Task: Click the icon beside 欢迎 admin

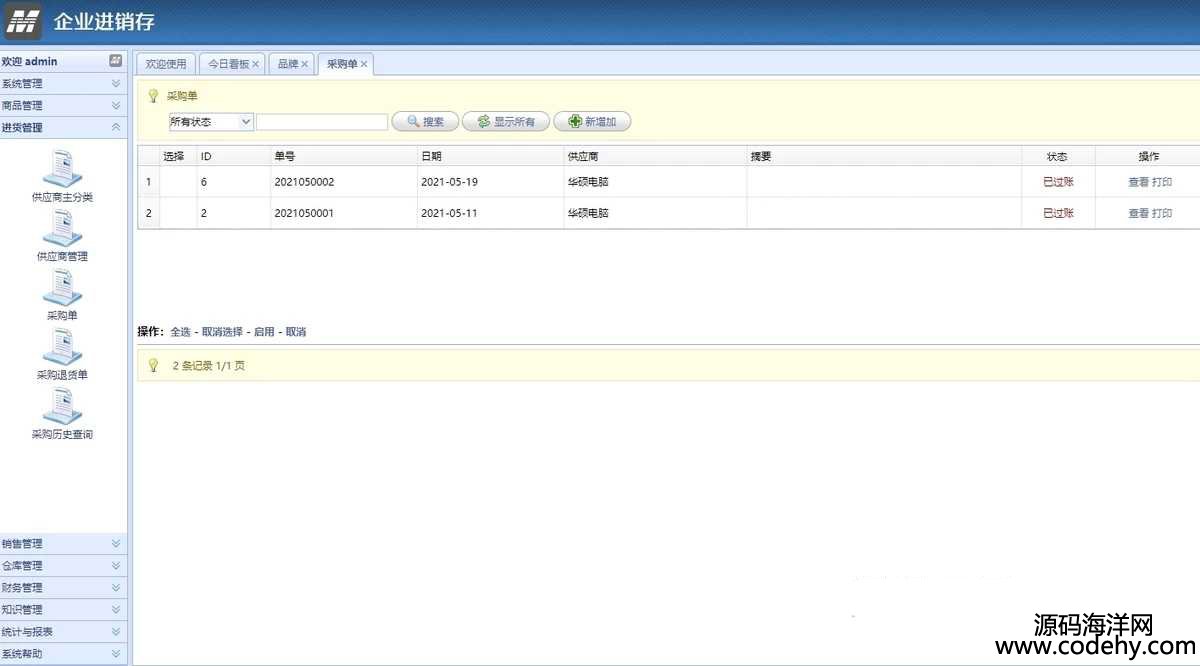Action: [x=115, y=61]
